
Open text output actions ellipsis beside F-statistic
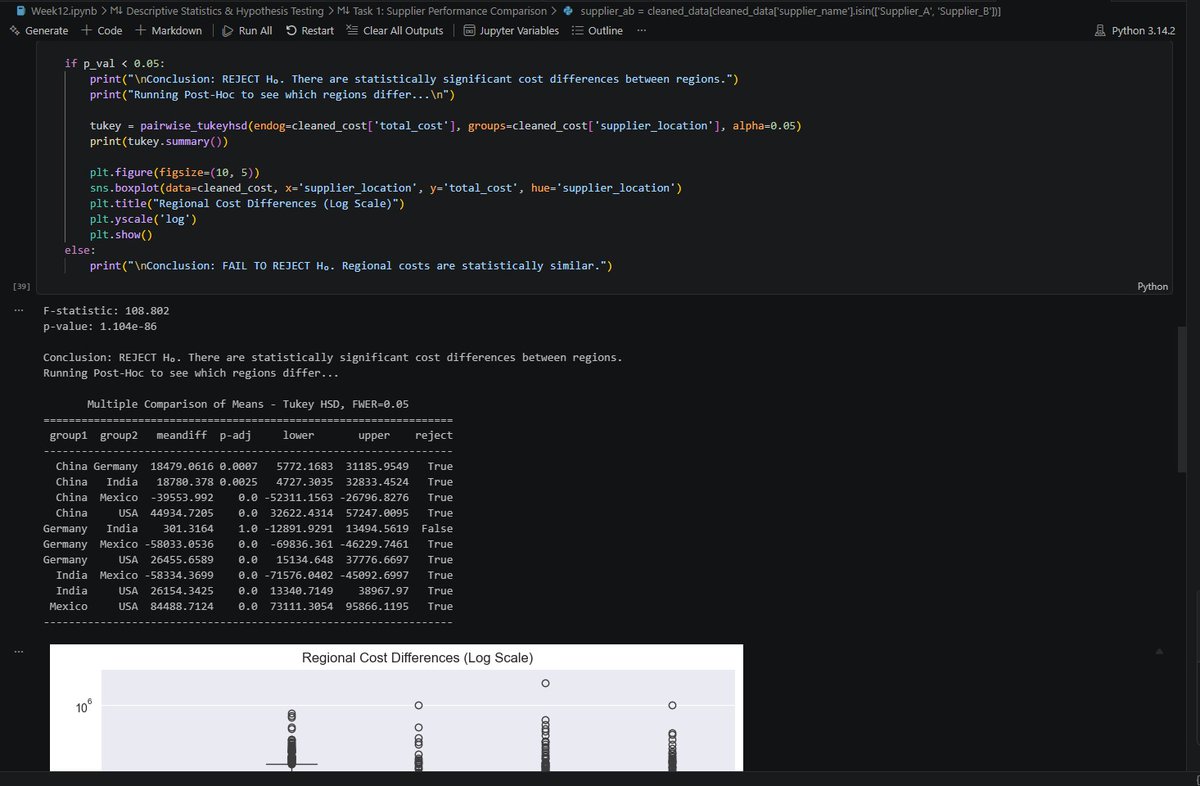coord(19,310)
